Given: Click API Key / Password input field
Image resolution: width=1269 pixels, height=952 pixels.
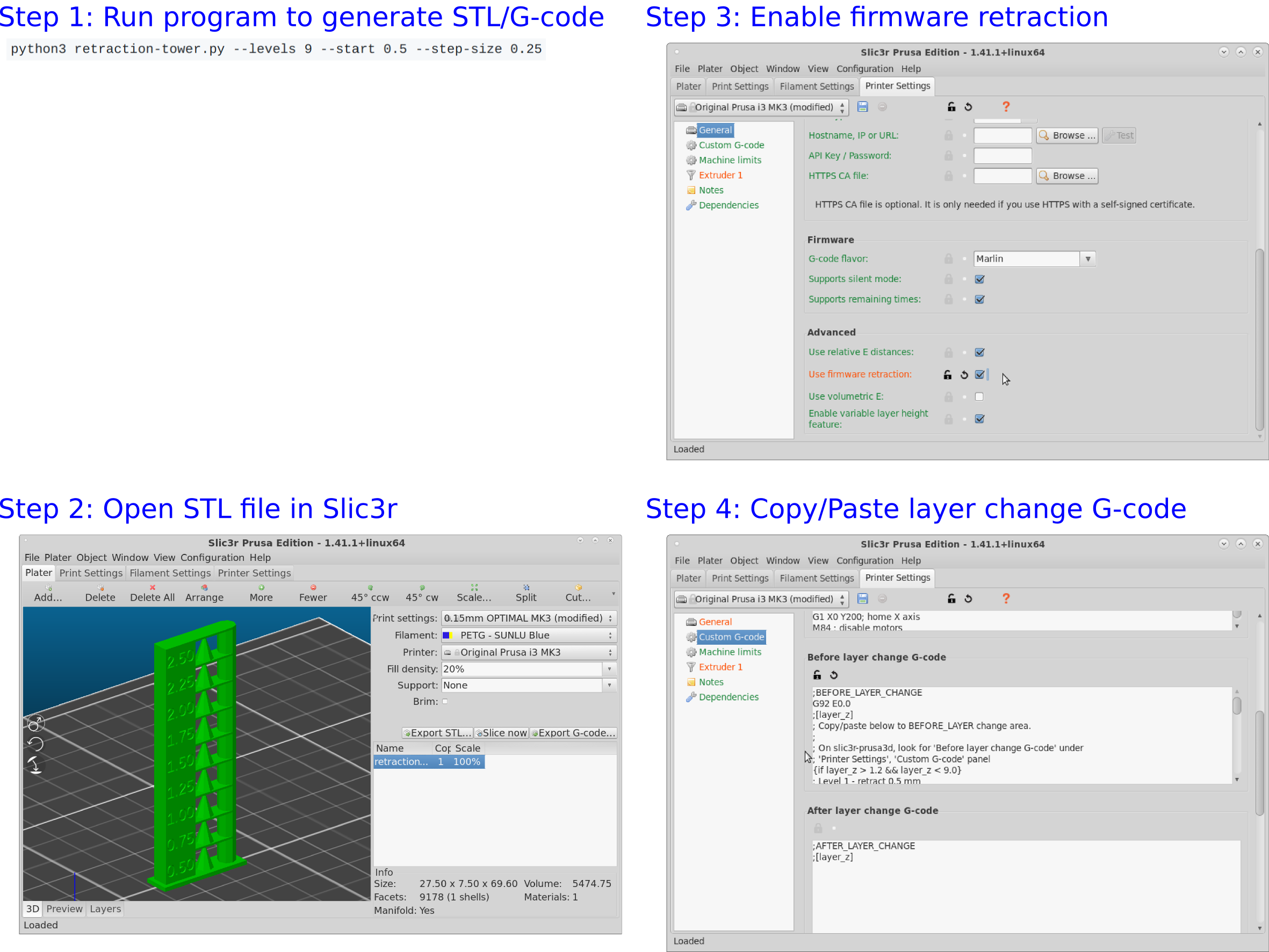Looking at the screenshot, I should 1003,155.
